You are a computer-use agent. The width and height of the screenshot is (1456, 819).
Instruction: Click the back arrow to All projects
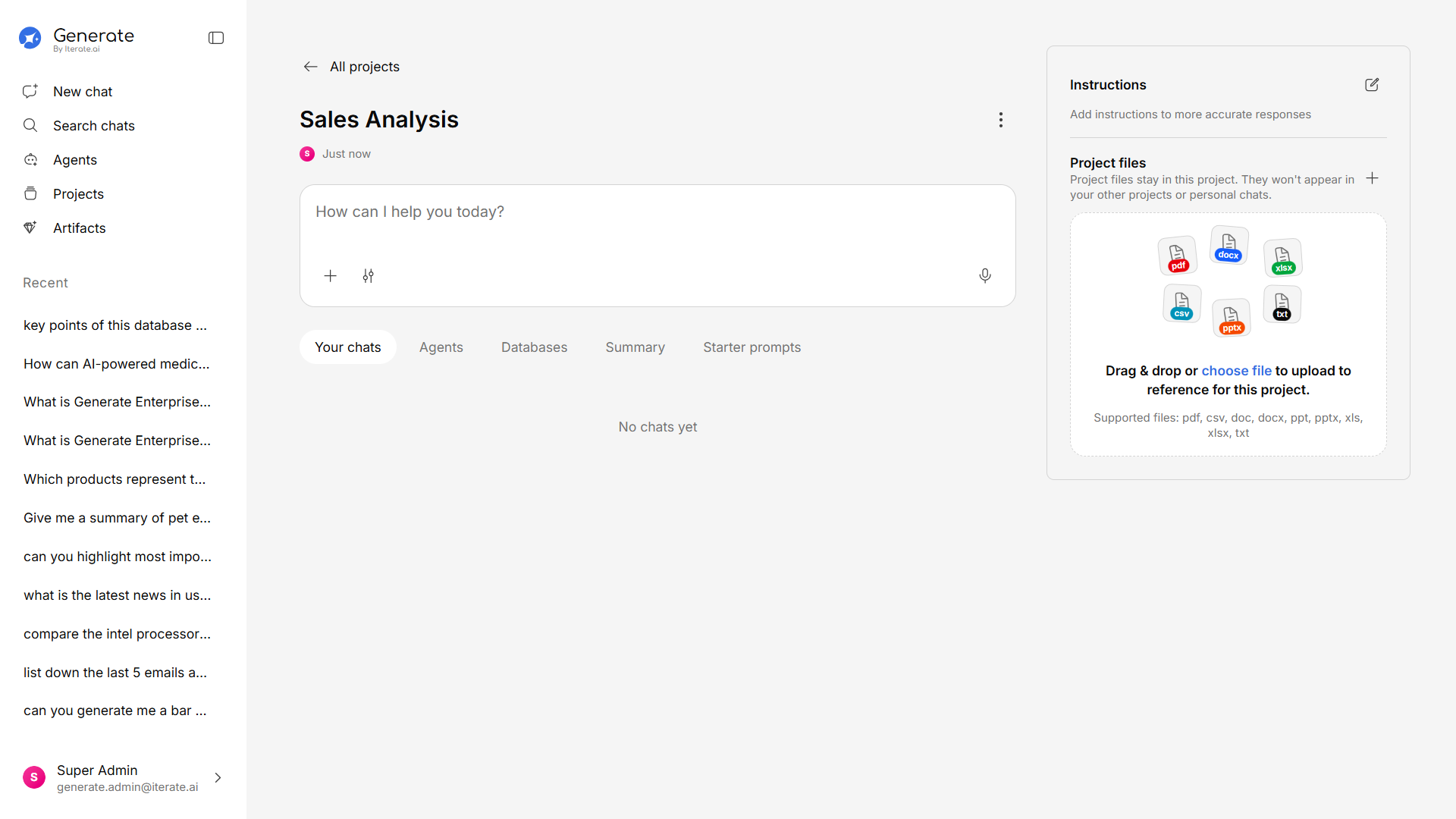pyautogui.click(x=310, y=67)
